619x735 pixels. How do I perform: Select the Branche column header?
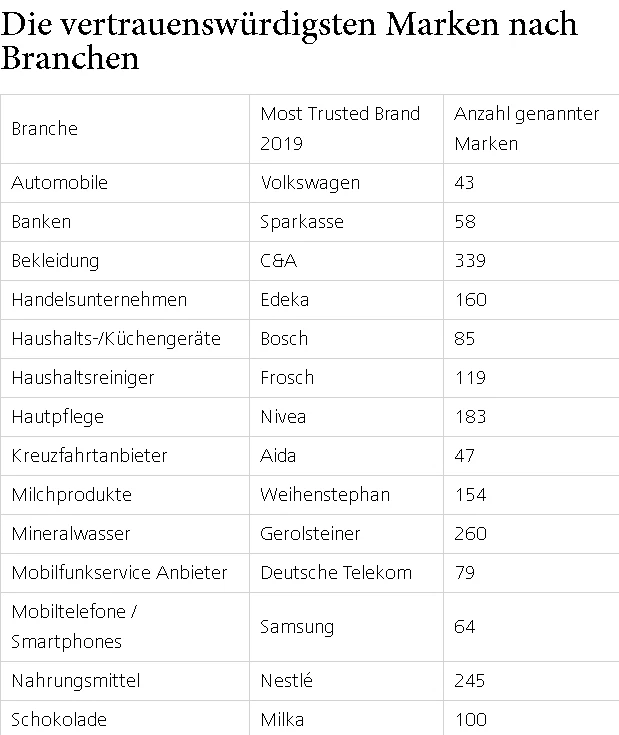[44, 129]
